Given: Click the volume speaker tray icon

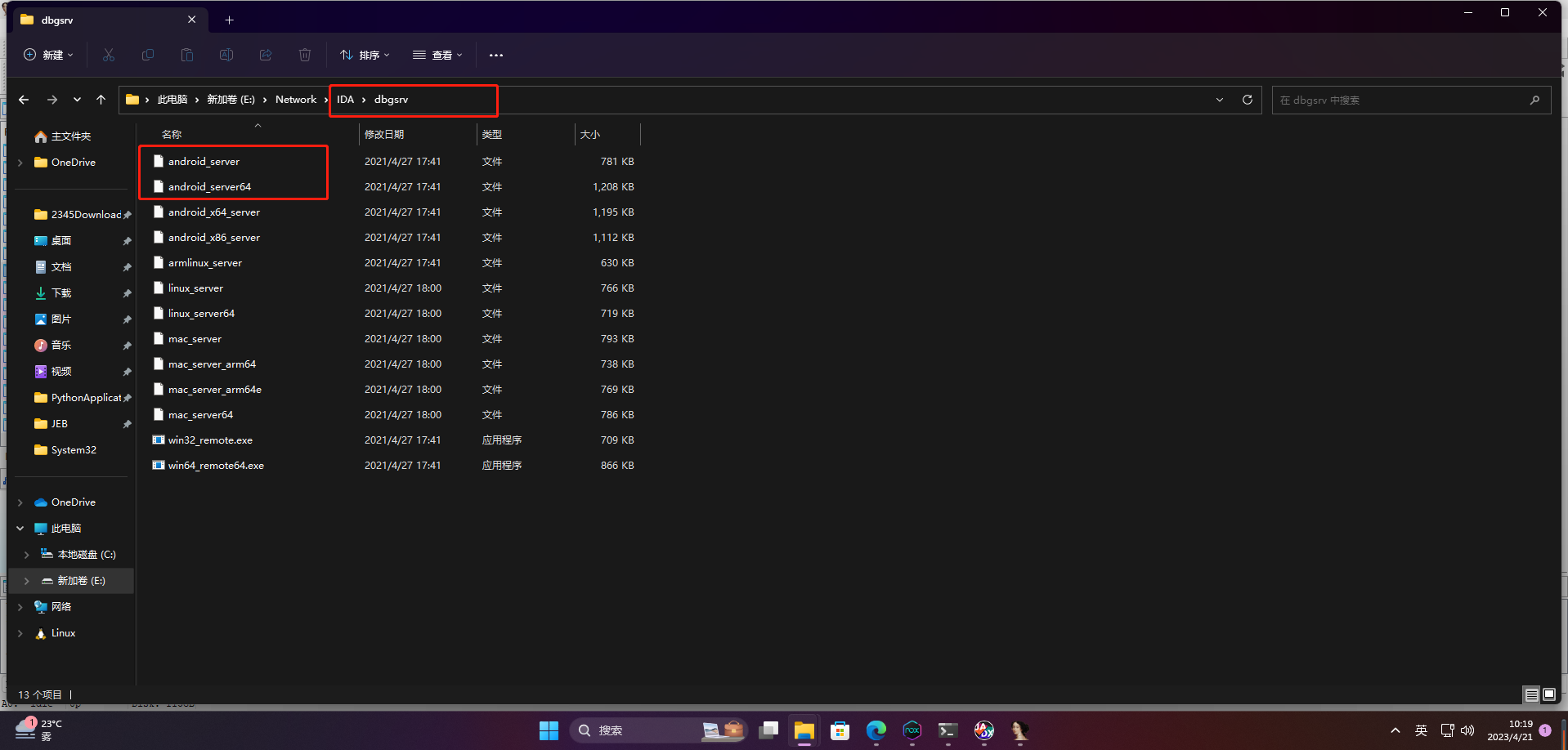Looking at the screenshot, I should coord(1467,730).
